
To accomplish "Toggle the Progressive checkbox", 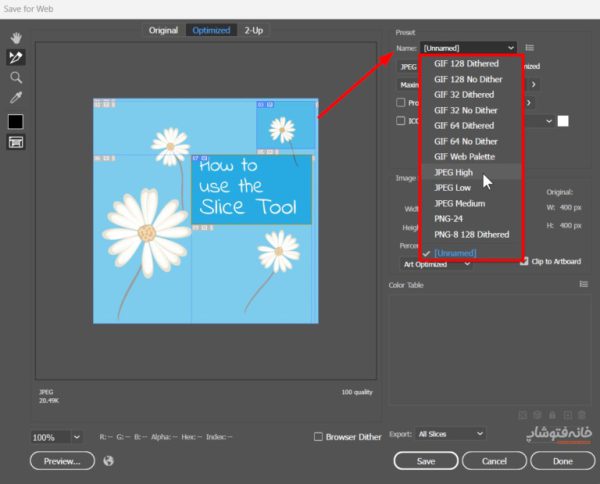I will point(401,103).
